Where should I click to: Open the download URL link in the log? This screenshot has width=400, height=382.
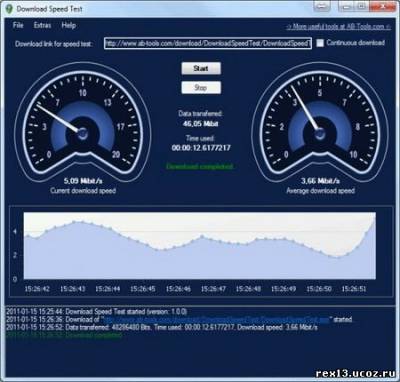pyautogui.click(x=216, y=319)
